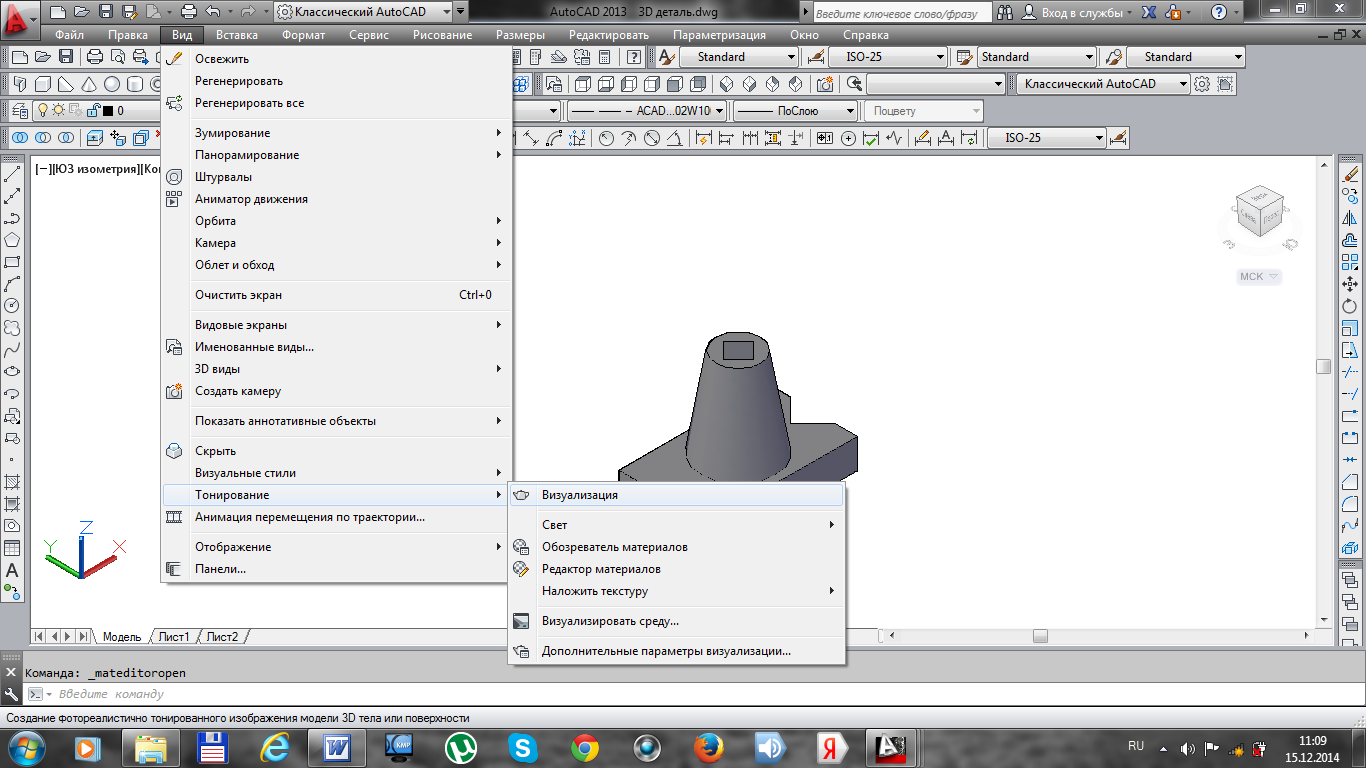The width and height of the screenshot is (1366, 768).
Task: Expand the Визуальные стили submenu
Action: pos(337,473)
